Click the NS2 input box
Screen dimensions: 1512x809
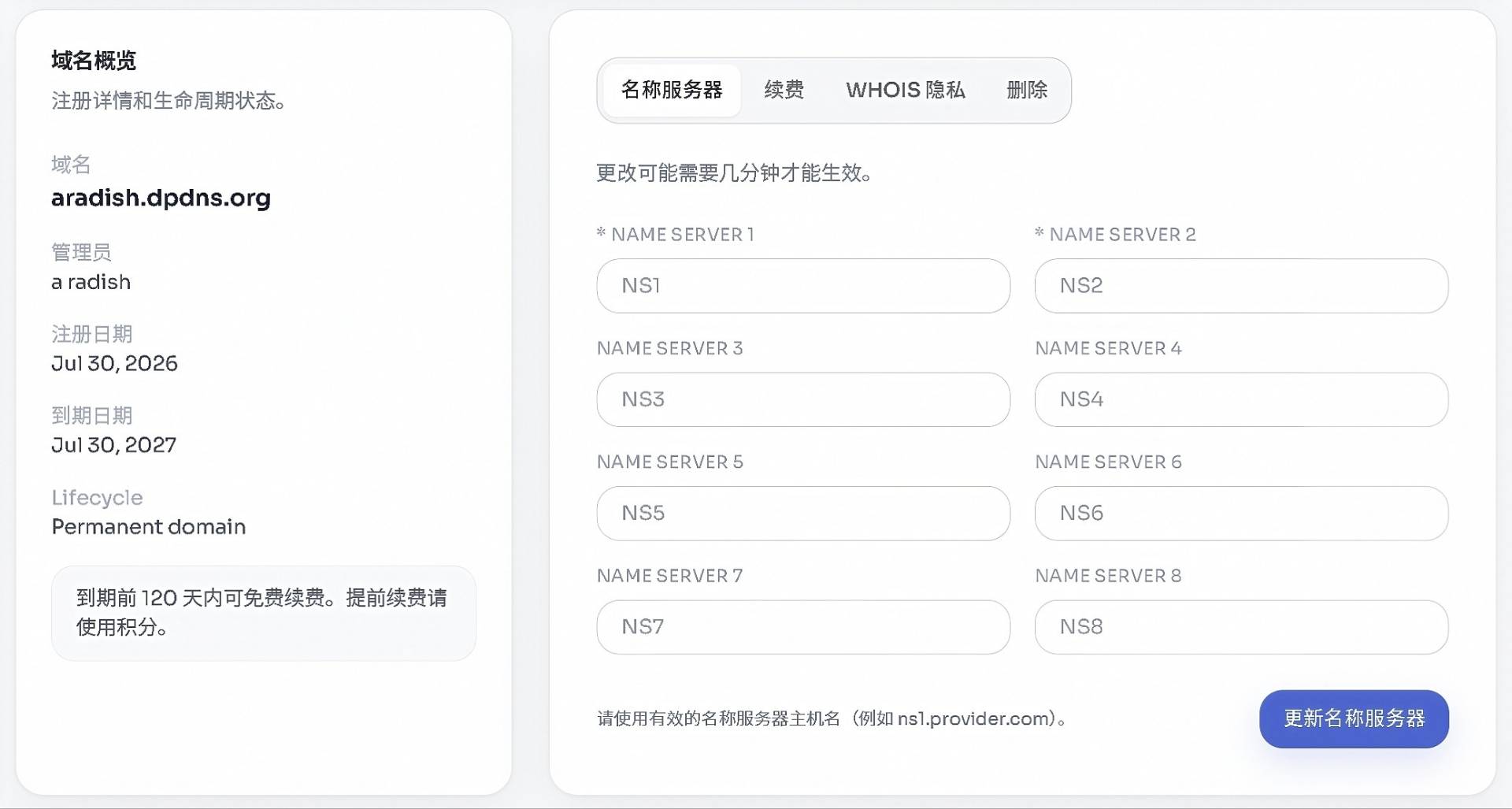(1241, 286)
